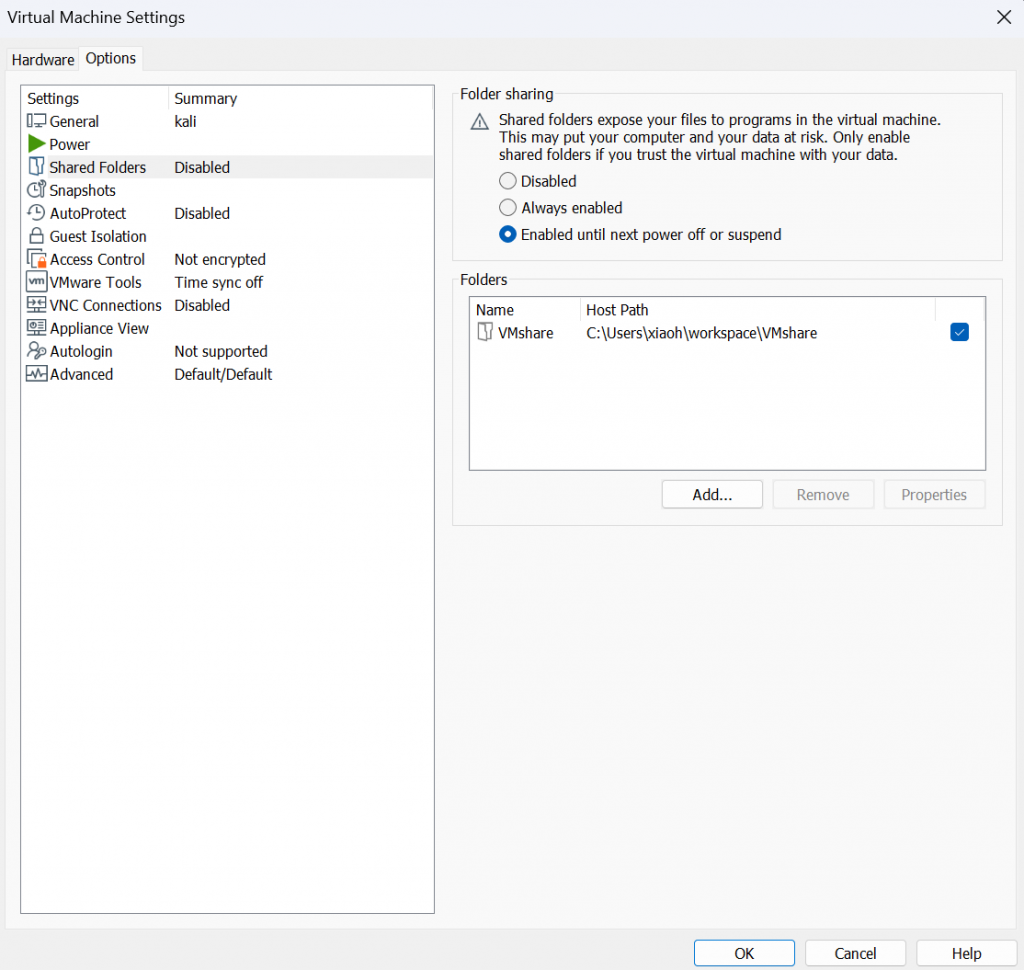Click the Advanced waveform icon
This screenshot has width=1024, height=970.
pyautogui.click(x=37, y=374)
